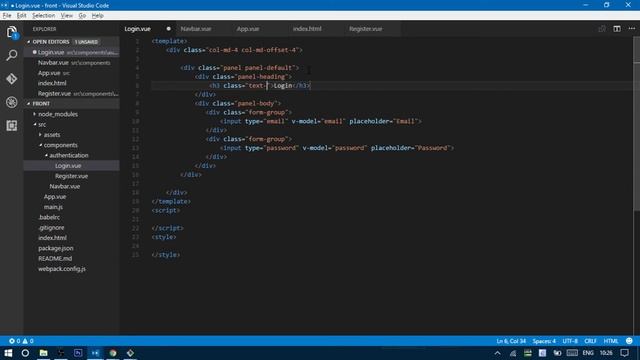
Task: Click Ln 6, Col 34 in status bar
Action: click(x=511, y=341)
